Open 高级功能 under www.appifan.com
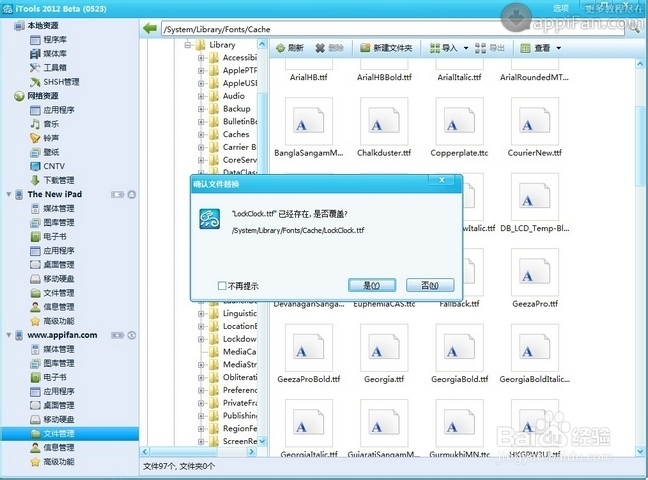The height and width of the screenshot is (480, 648). [52, 461]
